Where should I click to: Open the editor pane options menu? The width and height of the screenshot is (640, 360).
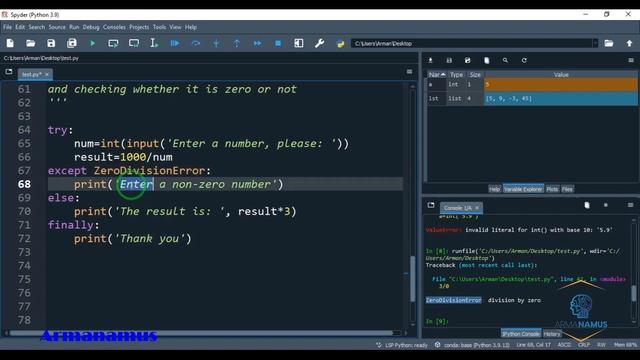pos(409,72)
